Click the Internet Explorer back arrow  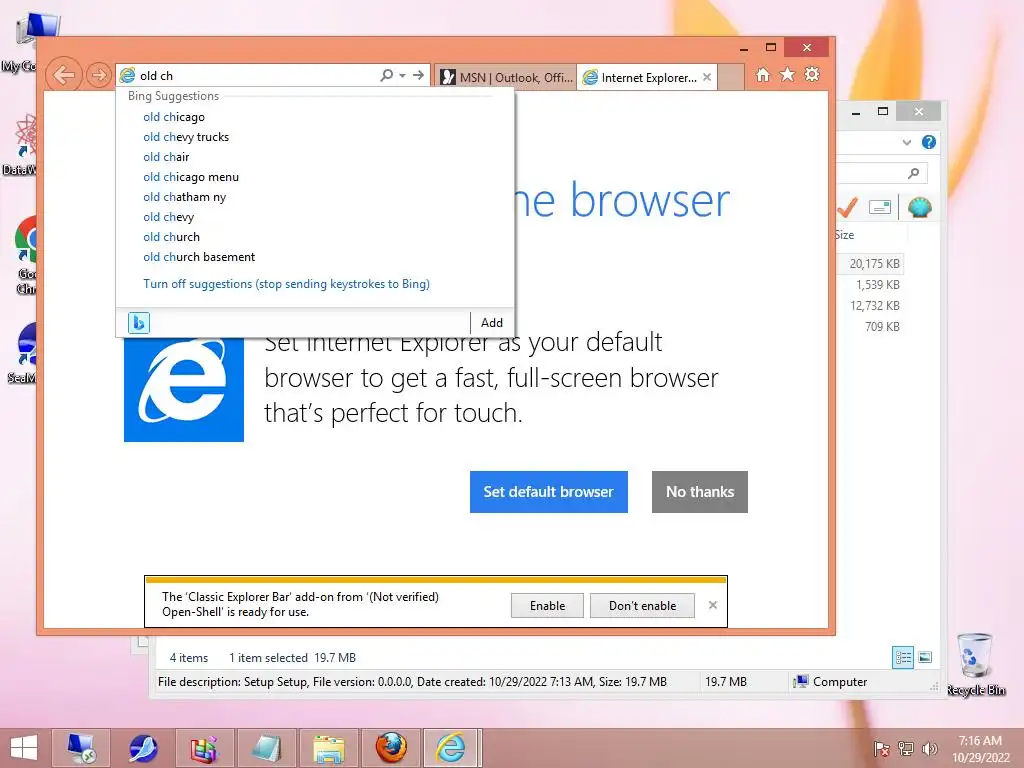pos(63,75)
